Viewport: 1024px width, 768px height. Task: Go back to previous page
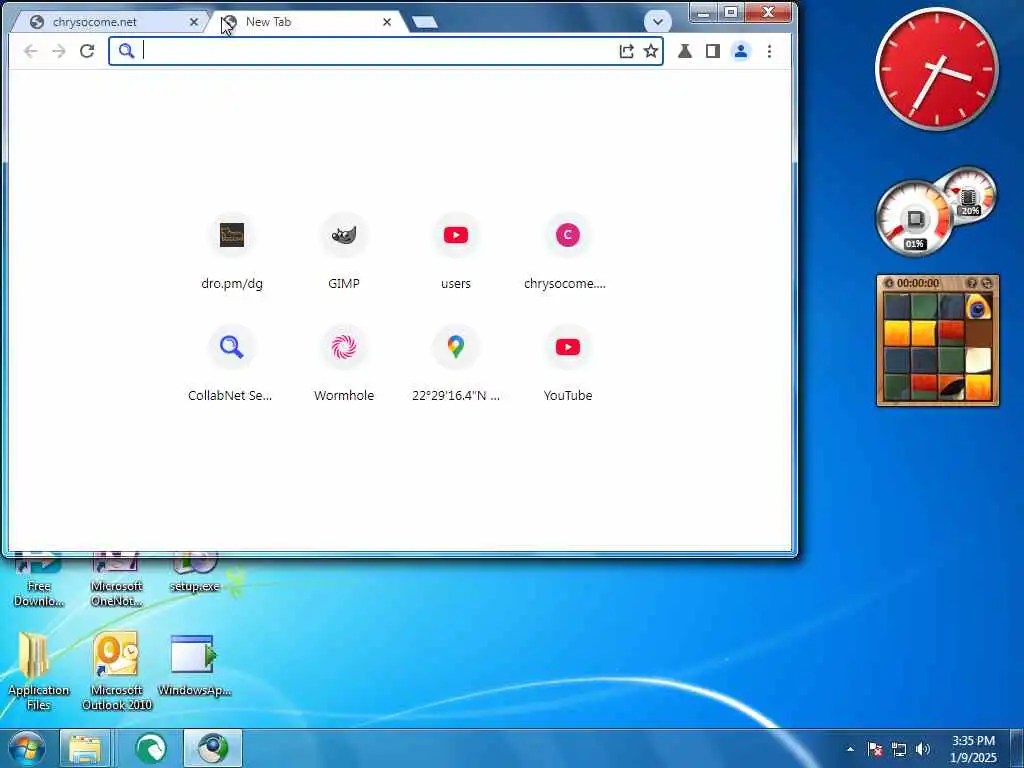click(30, 51)
